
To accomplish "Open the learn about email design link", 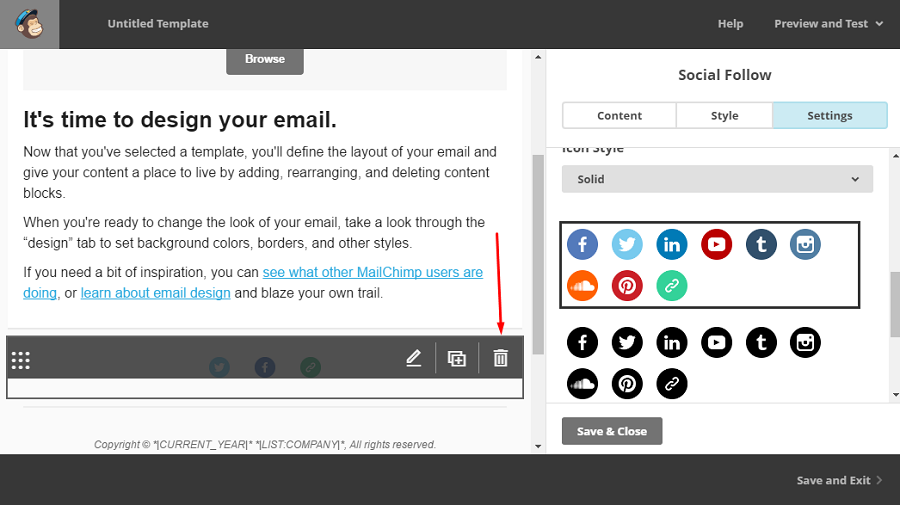I will [156, 293].
